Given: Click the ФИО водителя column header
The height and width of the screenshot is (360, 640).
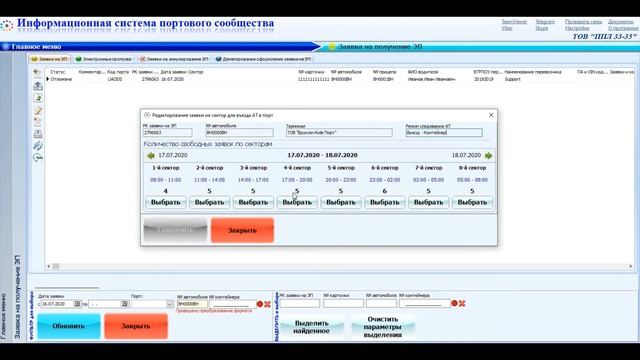Looking at the screenshot, I should tap(422, 72).
